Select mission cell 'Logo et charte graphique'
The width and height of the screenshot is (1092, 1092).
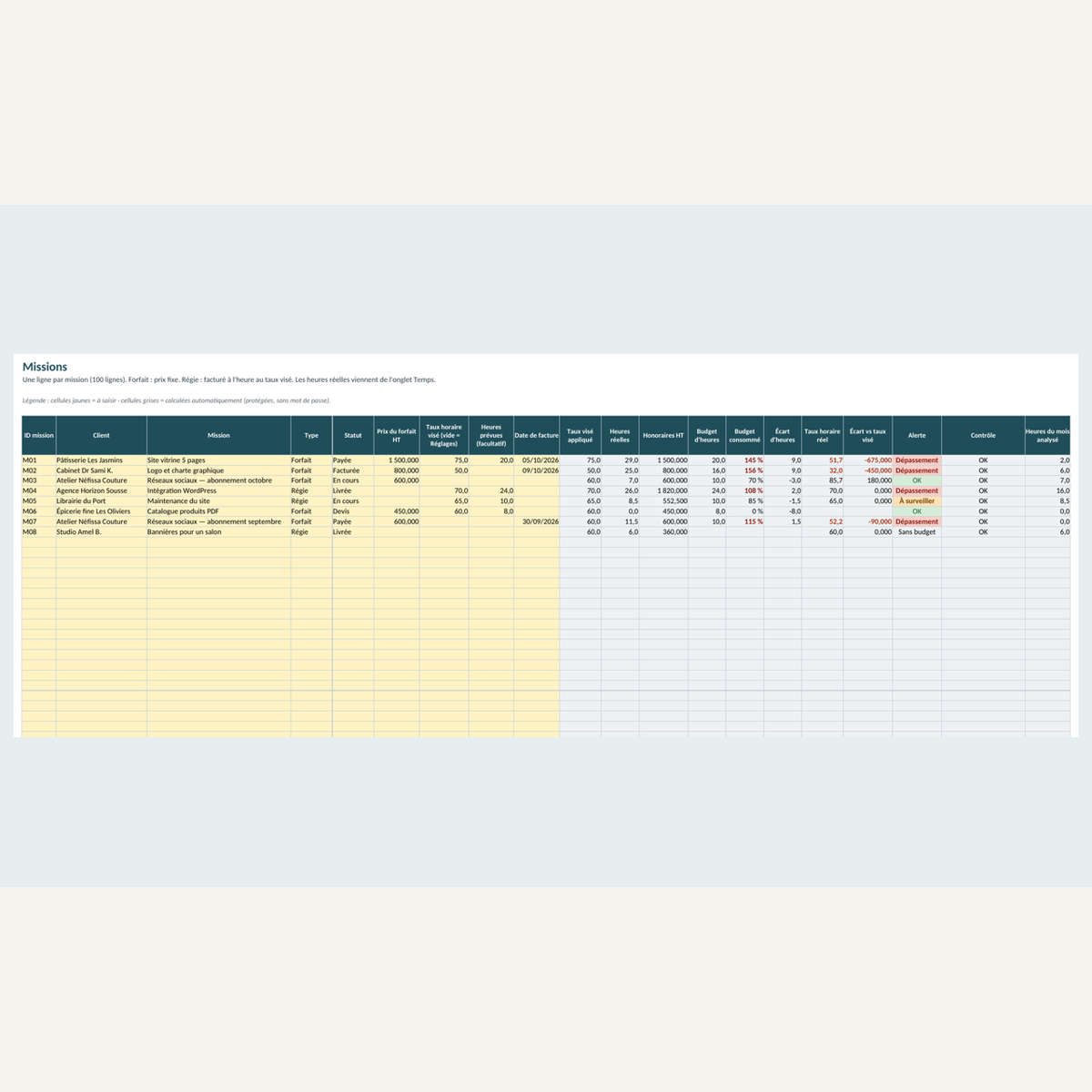point(218,470)
